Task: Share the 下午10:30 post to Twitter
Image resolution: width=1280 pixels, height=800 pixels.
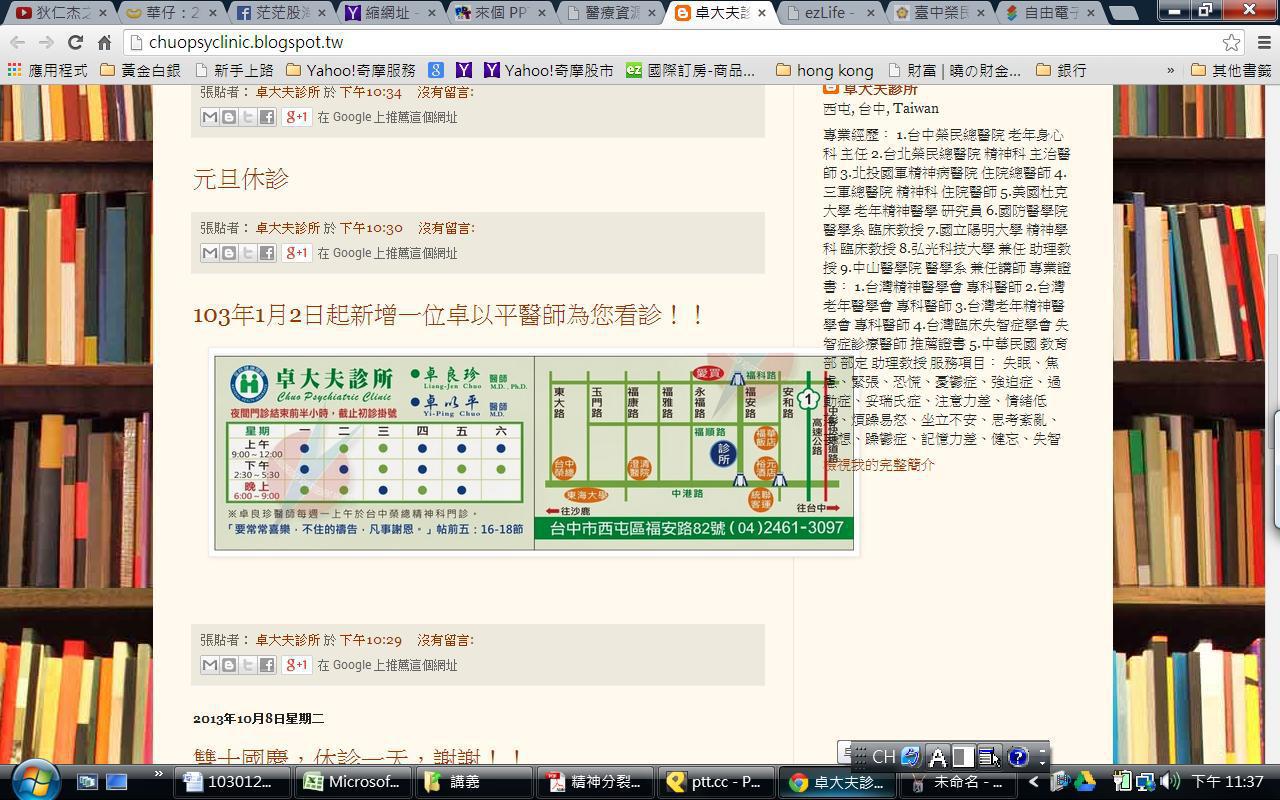Action: click(248, 253)
